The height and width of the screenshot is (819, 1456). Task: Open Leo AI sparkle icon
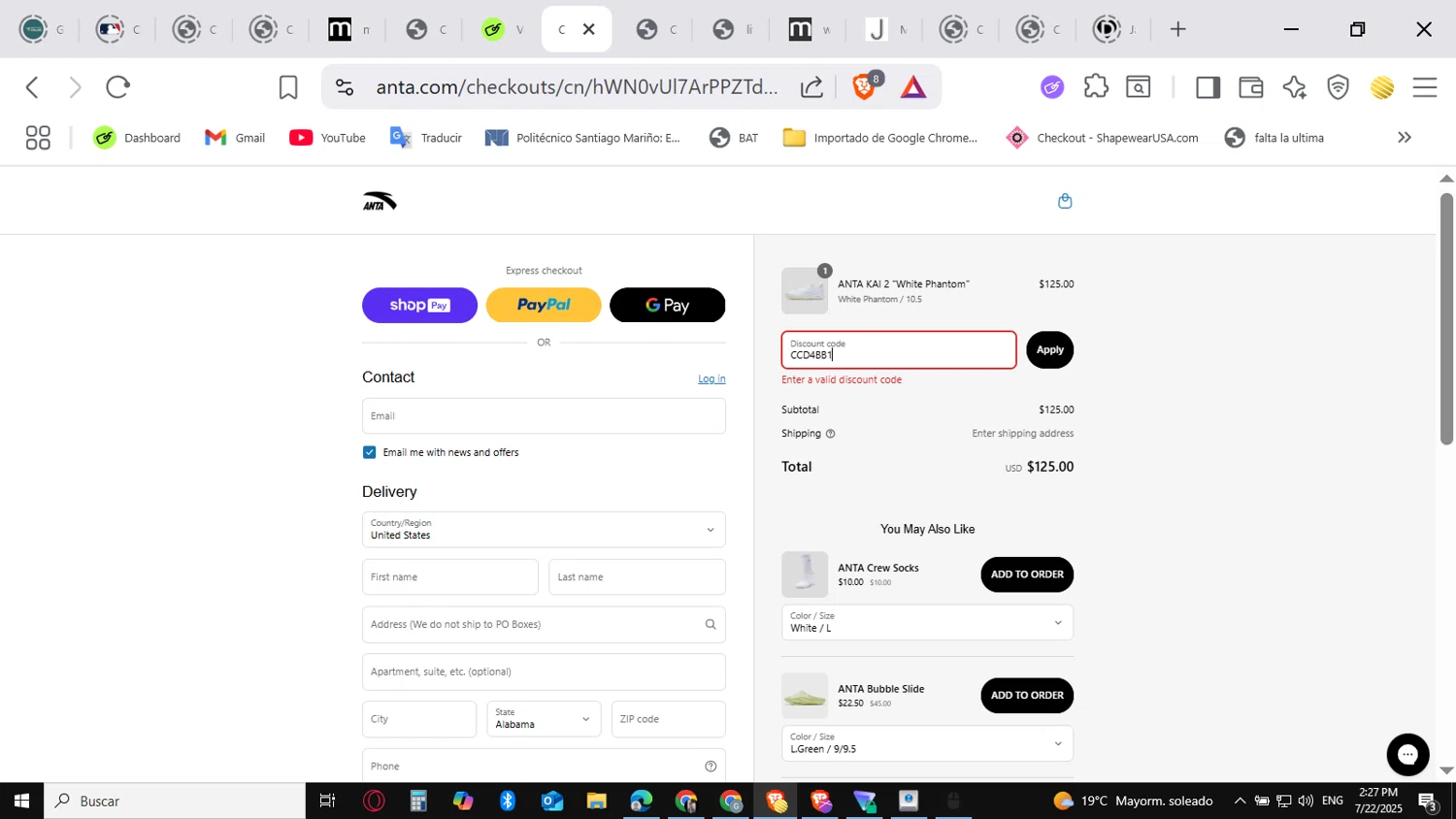pos(1295,87)
